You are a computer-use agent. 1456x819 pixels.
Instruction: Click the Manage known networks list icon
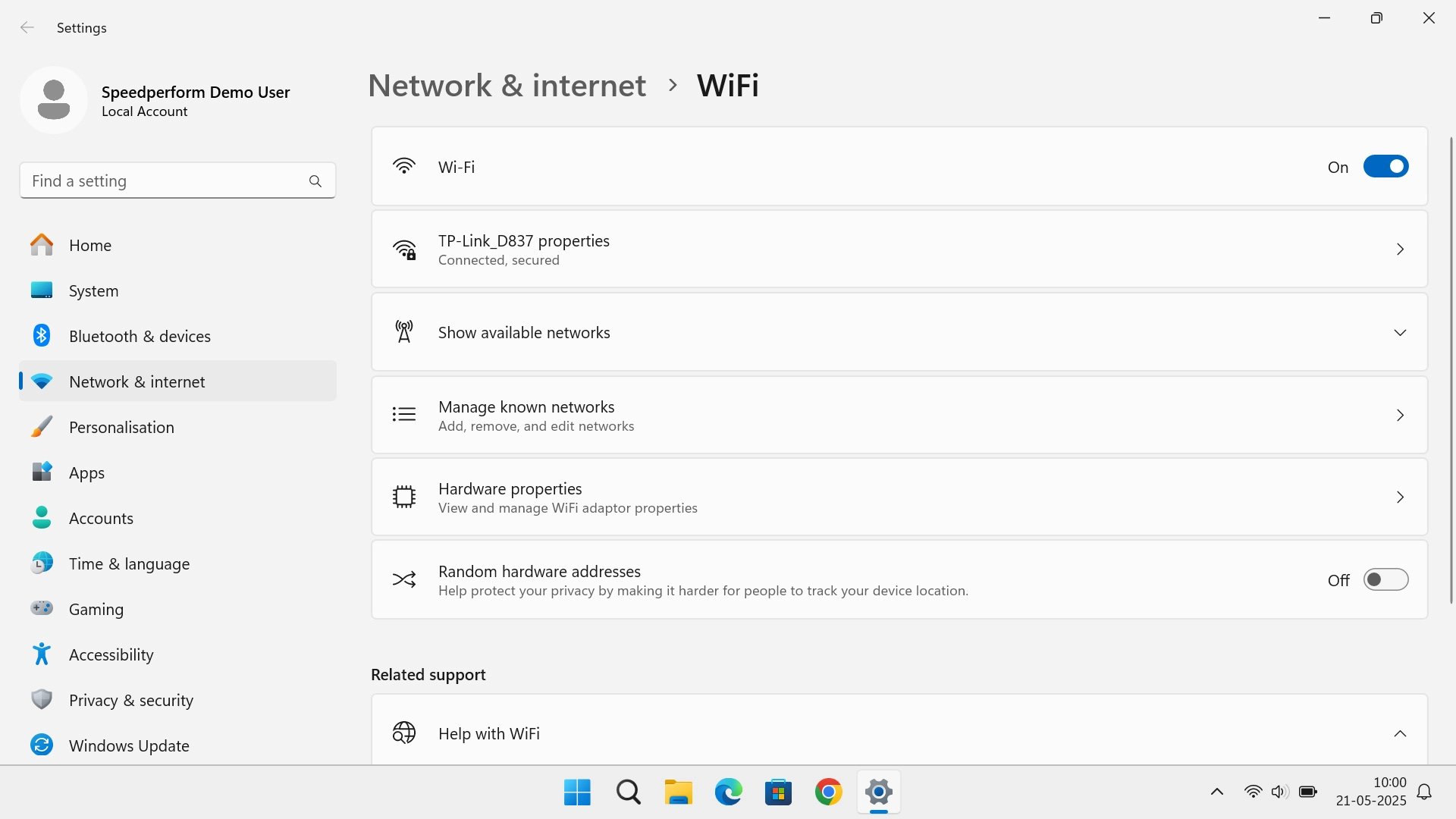404,414
